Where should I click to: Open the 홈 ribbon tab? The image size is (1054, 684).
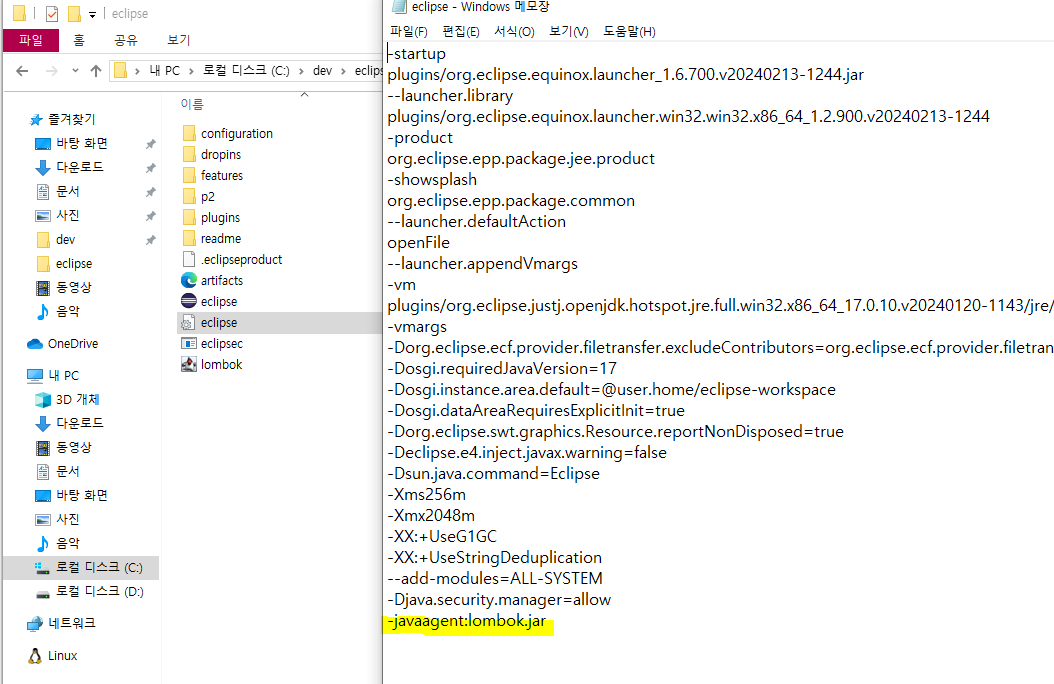(79, 40)
